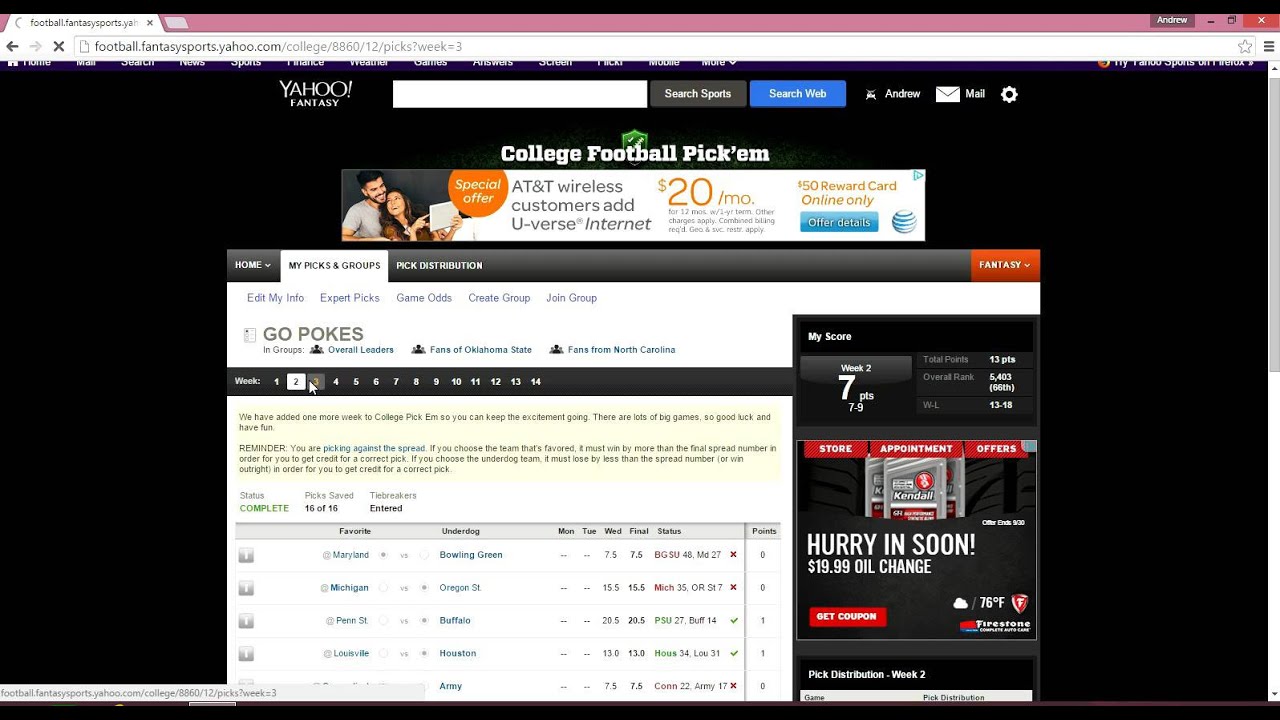The width and height of the screenshot is (1280, 720).
Task: Click the Search Sports button
Action: 698,94
